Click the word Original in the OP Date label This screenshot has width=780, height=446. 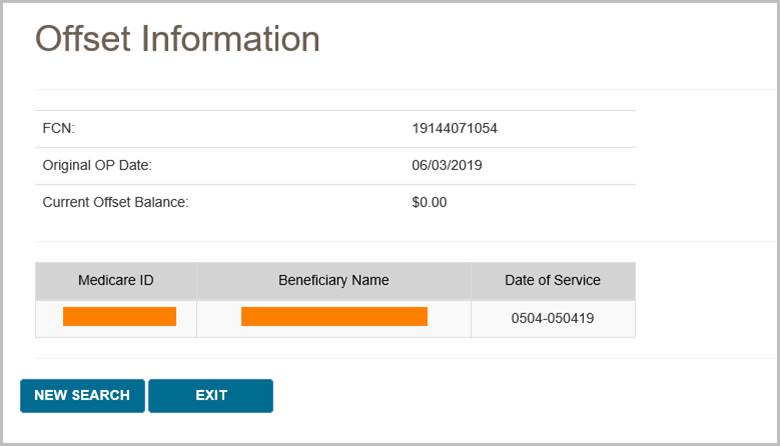[x=67, y=165]
